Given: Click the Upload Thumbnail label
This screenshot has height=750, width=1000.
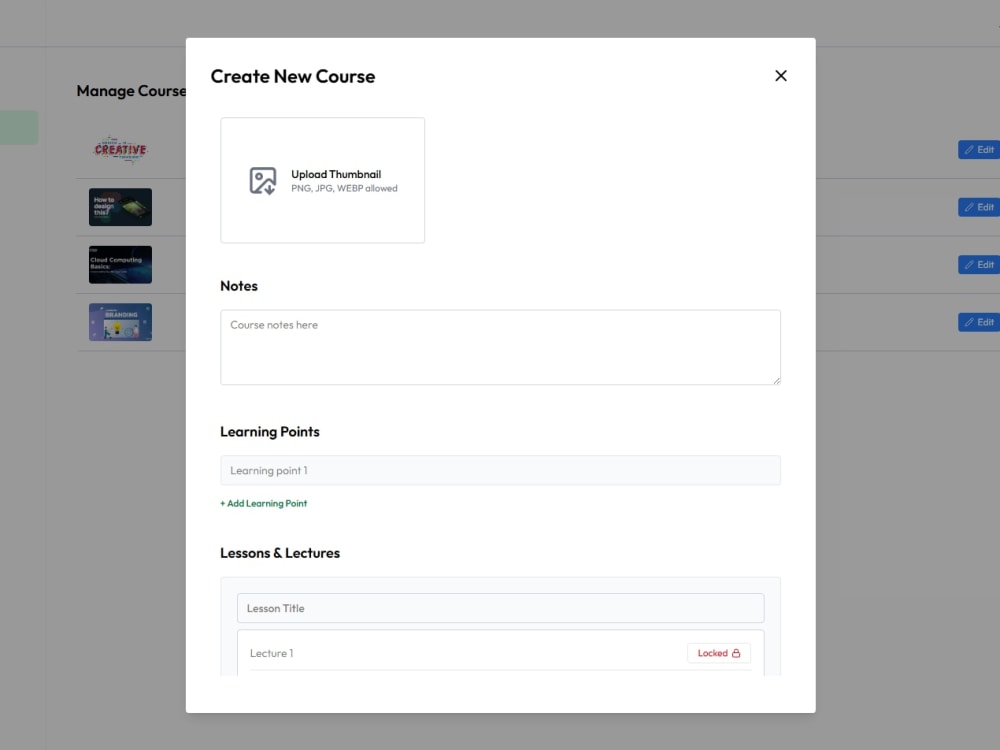Looking at the screenshot, I should [x=336, y=174].
